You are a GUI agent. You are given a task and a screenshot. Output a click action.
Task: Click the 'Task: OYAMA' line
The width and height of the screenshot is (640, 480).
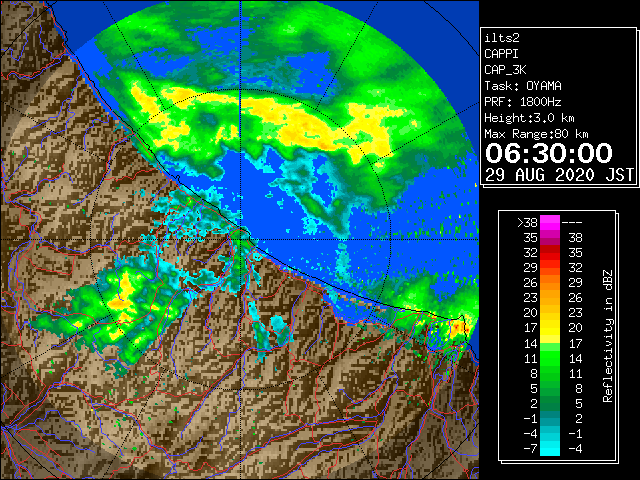pos(523,86)
